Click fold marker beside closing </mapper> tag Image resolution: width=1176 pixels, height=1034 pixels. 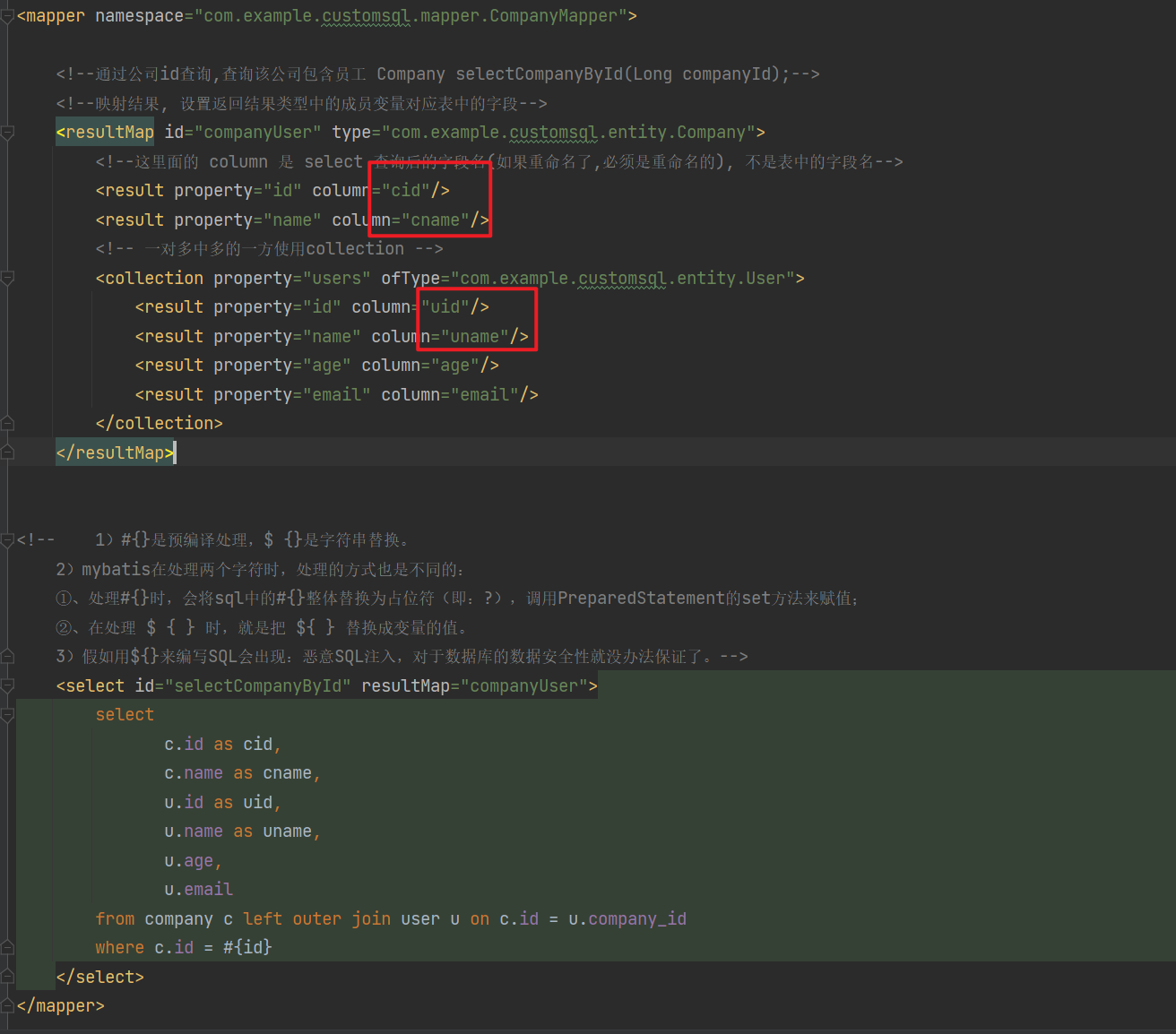[7, 1006]
